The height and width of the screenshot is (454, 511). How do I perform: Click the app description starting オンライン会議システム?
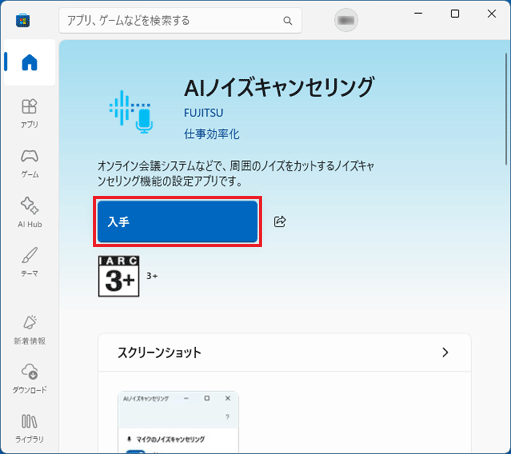(236, 173)
